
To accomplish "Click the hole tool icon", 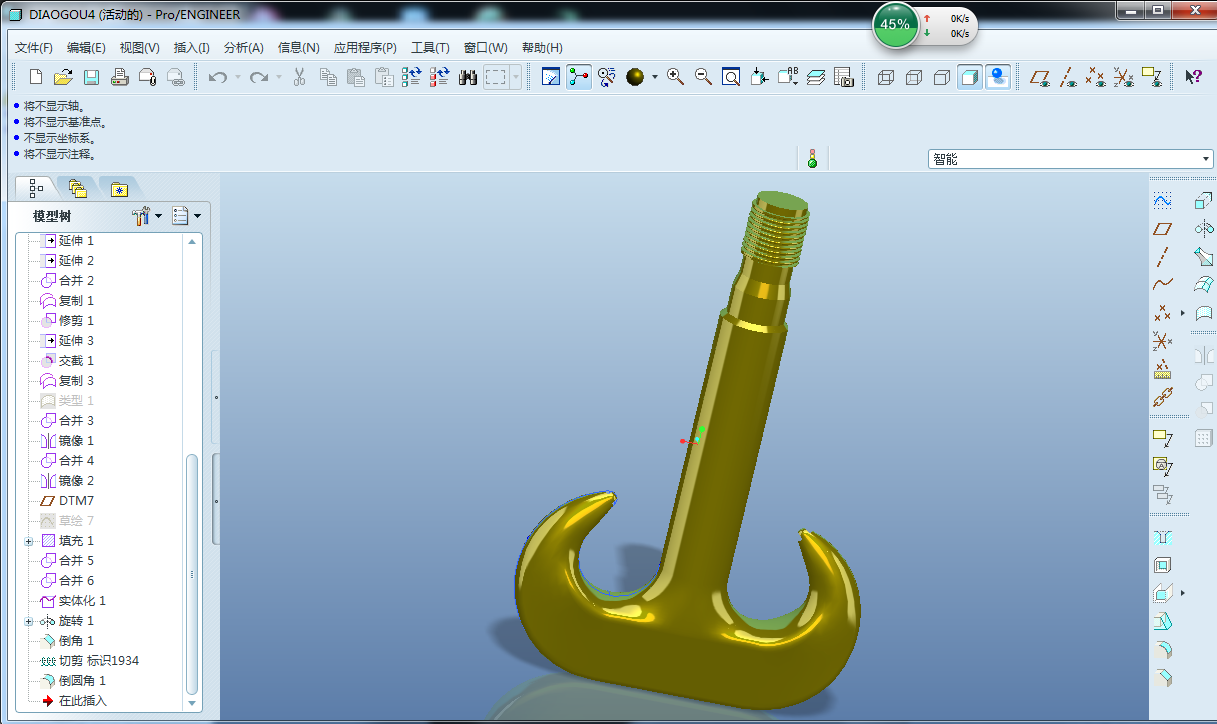I will click(x=1162, y=537).
